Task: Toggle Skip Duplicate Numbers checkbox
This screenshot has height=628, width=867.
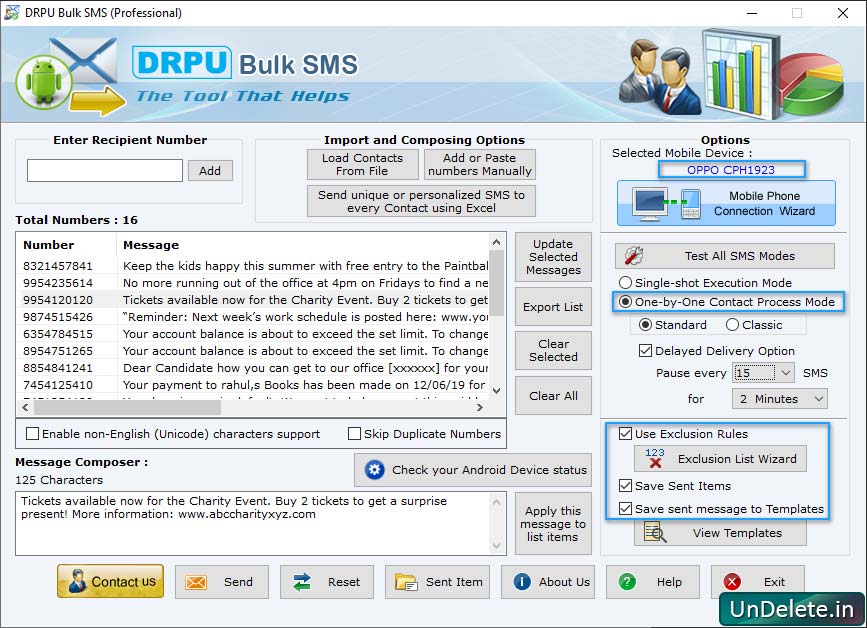Action: pos(354,434)
